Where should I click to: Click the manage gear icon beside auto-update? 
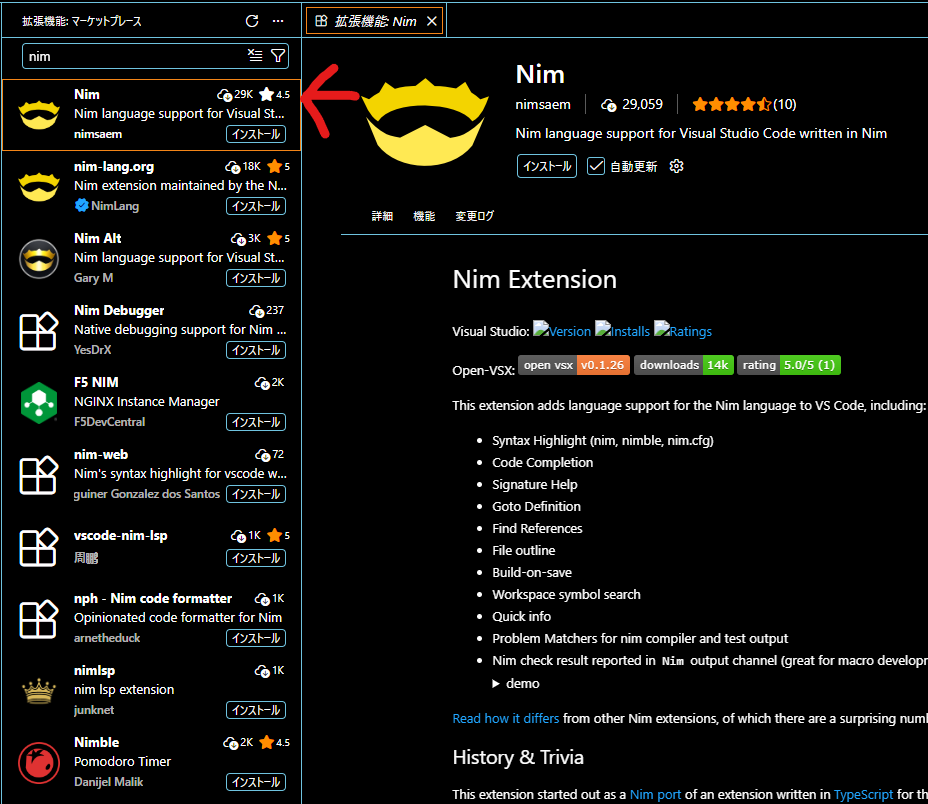click(676, 166)
